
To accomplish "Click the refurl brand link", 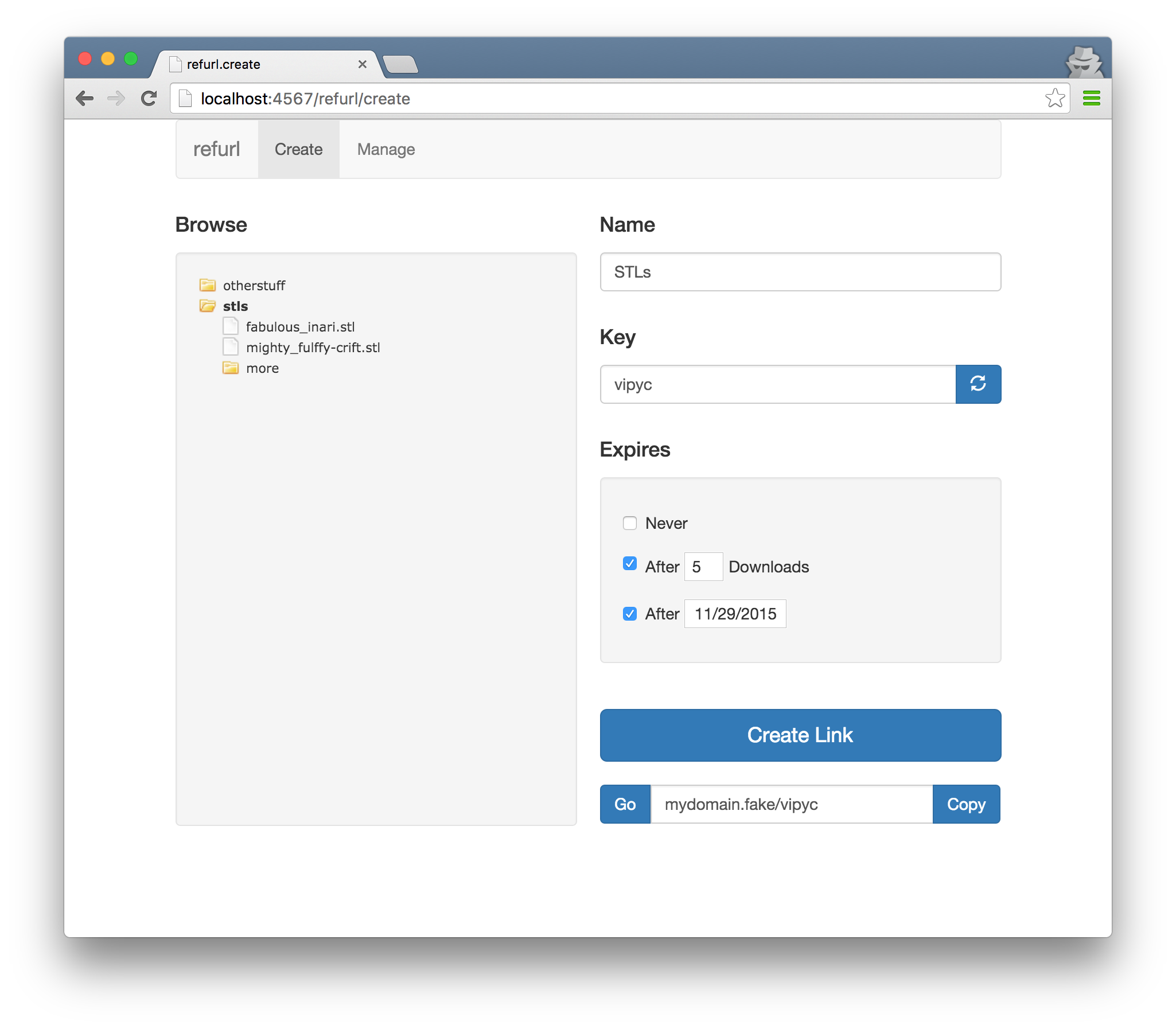I will point(216,149).
